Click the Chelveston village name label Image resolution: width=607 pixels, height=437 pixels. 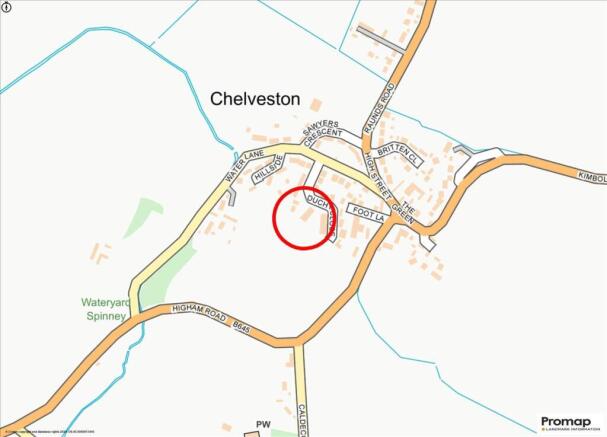tap(255, 99)
